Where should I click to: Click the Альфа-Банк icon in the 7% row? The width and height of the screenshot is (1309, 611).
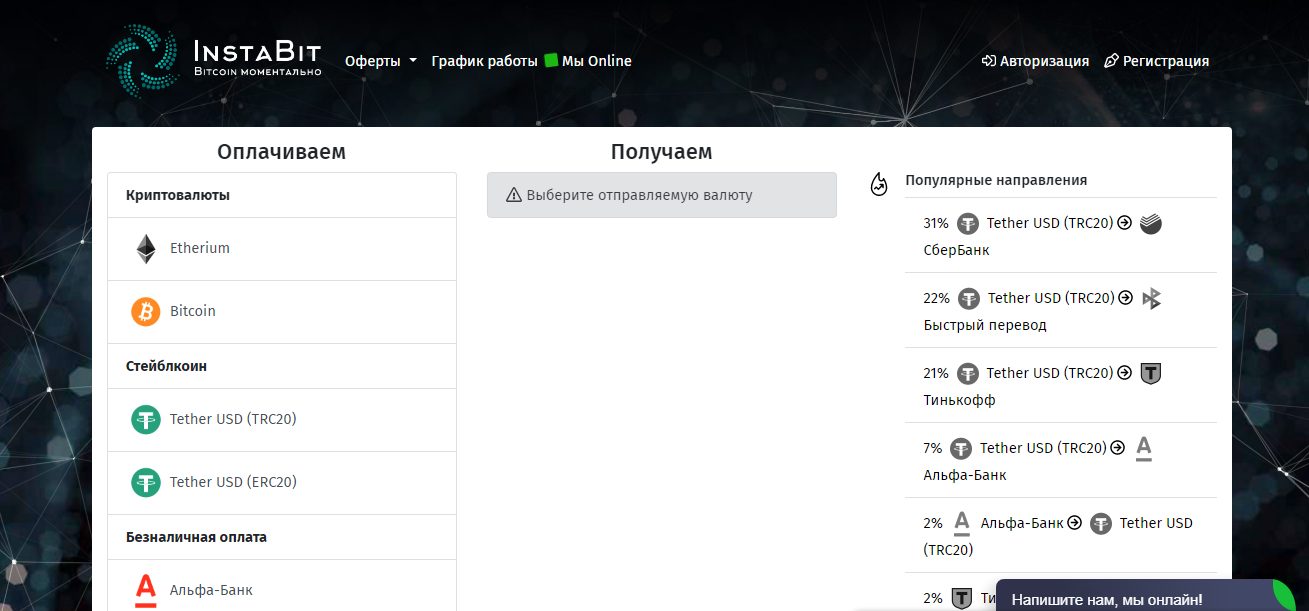[x=1144, y=449]
